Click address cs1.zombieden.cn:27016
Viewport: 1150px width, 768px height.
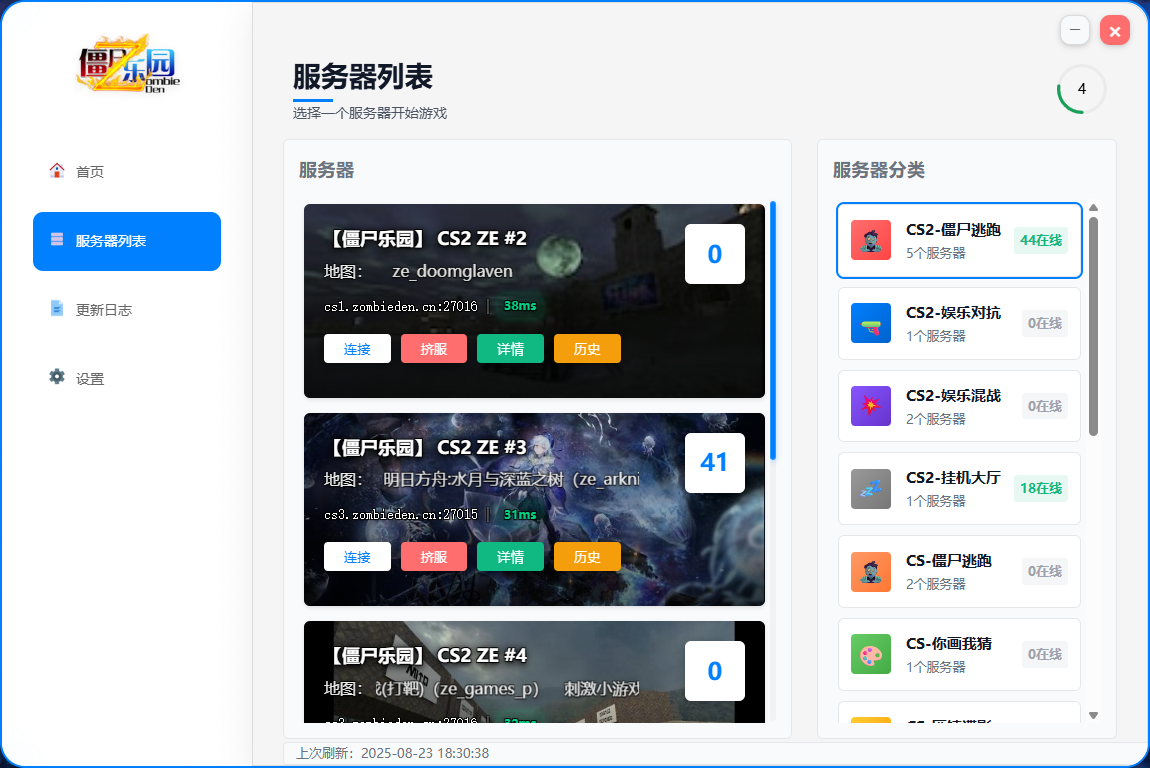(x=400, y=307)
